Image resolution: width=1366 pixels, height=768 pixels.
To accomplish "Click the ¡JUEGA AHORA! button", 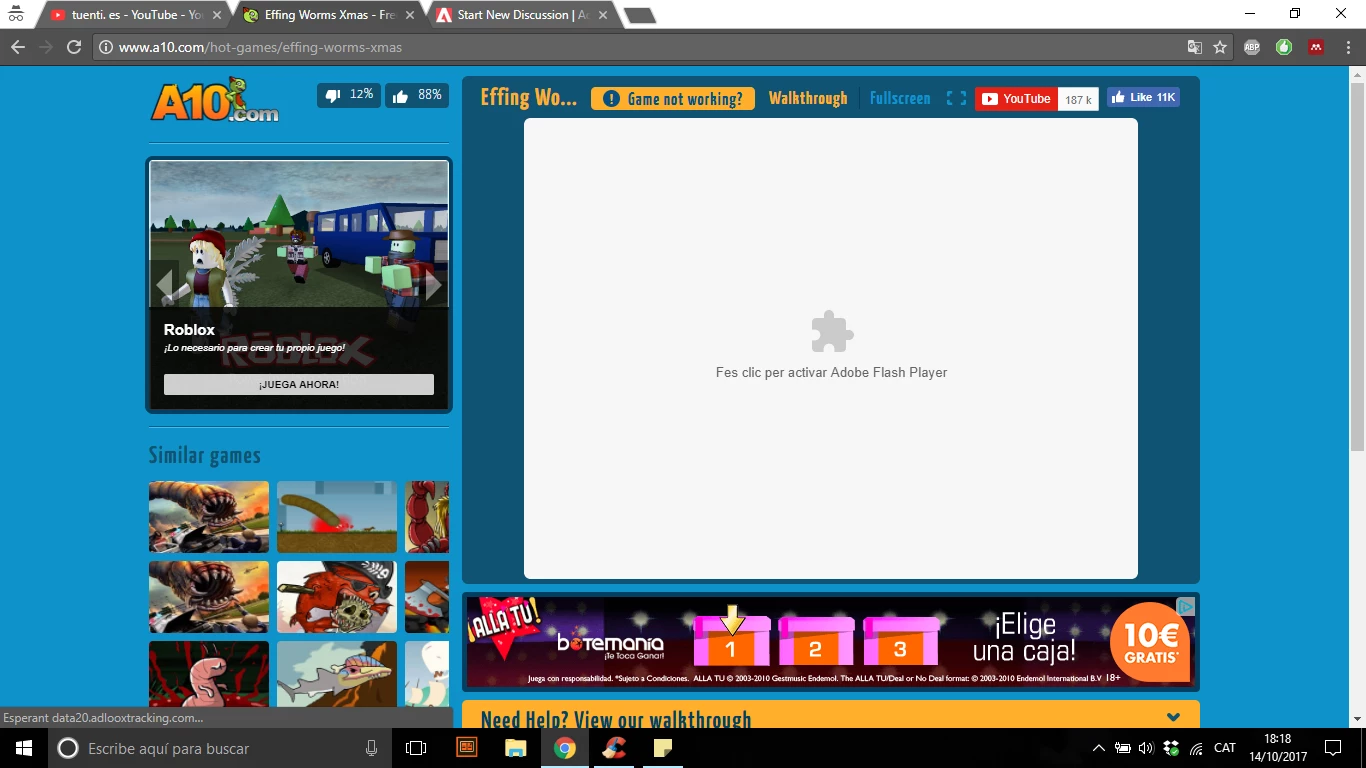I will 299,384.
